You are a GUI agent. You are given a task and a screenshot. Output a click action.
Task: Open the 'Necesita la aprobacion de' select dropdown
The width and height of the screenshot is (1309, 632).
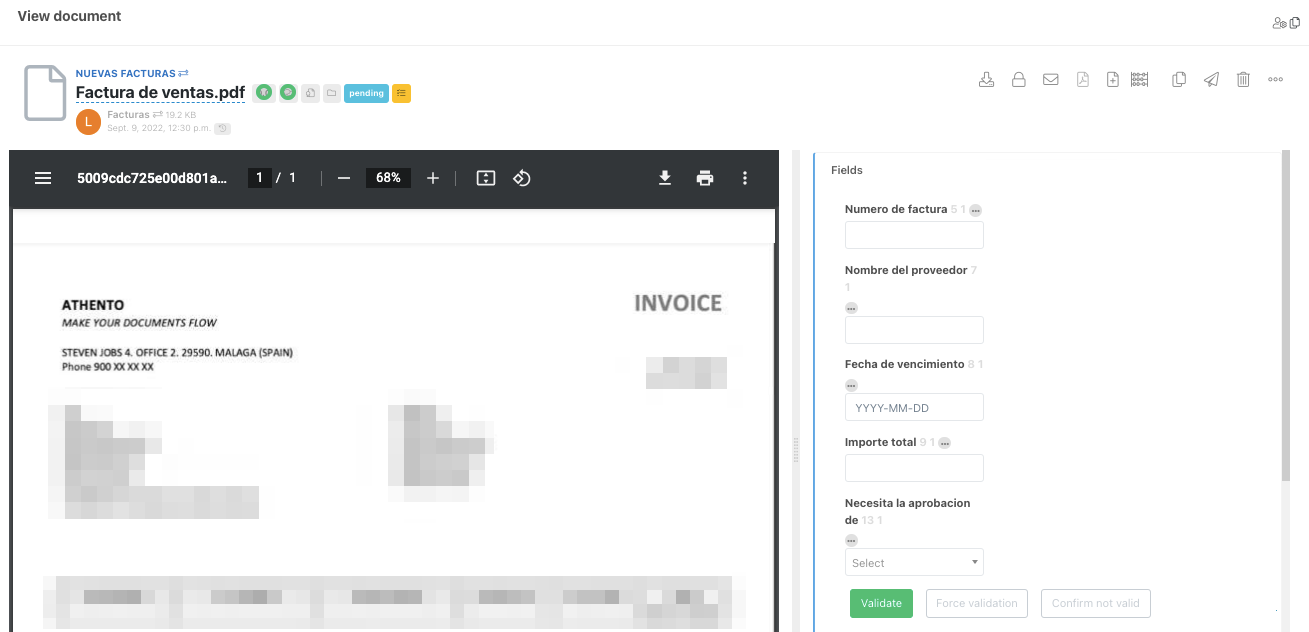[x=914, y=563]
